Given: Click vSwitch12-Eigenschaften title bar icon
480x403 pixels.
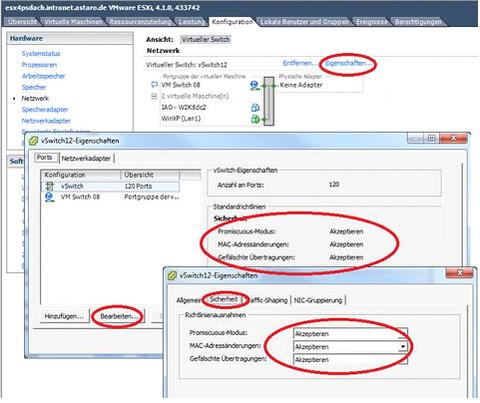Looking at the screenshot, I should point(33,141).
